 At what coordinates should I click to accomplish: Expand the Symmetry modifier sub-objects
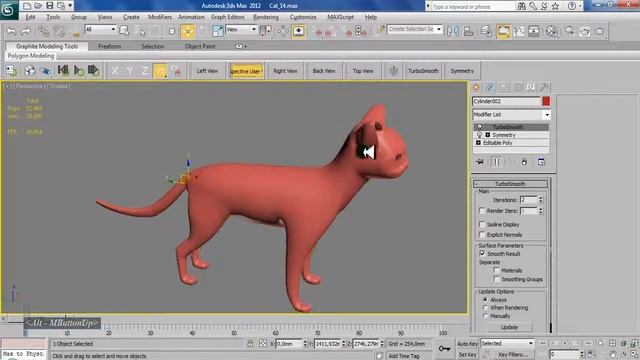point(488,135)
